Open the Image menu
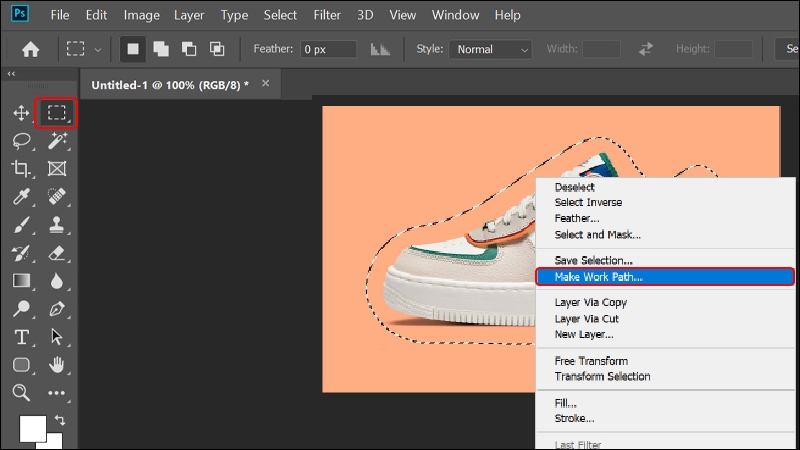Viewport: 800px width, 450px height. click(141, 15)
